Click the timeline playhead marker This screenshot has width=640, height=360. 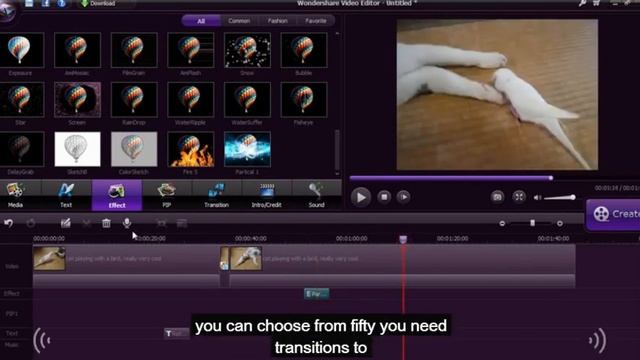point(403,239)
